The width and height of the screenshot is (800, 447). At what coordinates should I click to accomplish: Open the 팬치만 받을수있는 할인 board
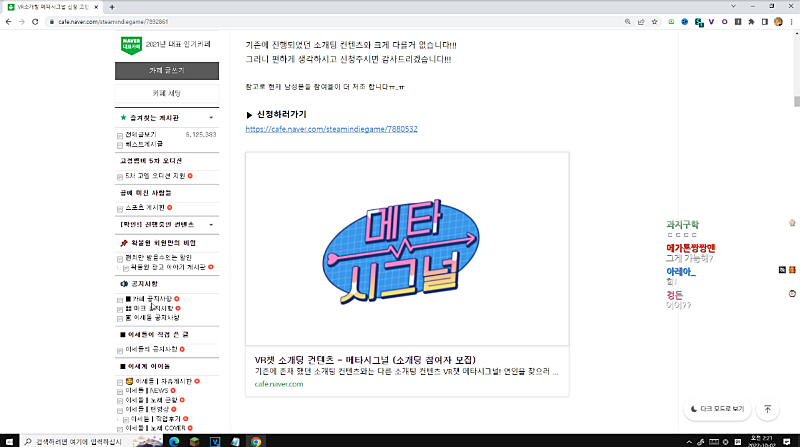(x=158, y=258)
